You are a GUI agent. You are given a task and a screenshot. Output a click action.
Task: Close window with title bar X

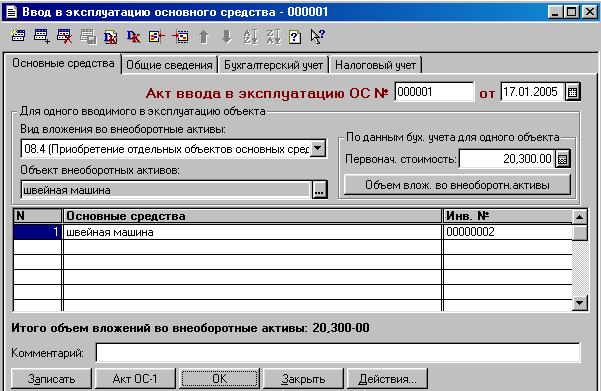pyautogui.click(x=590, y=12)
